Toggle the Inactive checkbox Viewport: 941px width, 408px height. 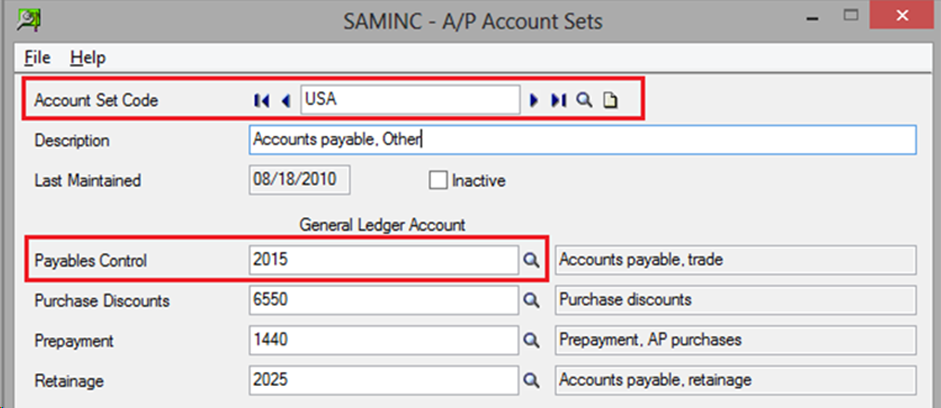click(x=437, y=180)
